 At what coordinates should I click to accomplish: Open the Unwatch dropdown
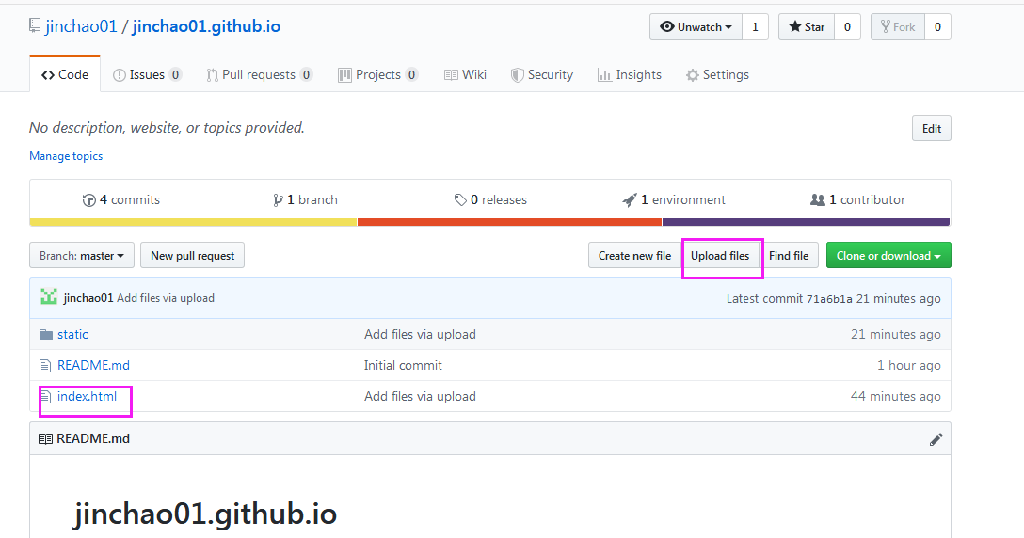coord(696,27)
